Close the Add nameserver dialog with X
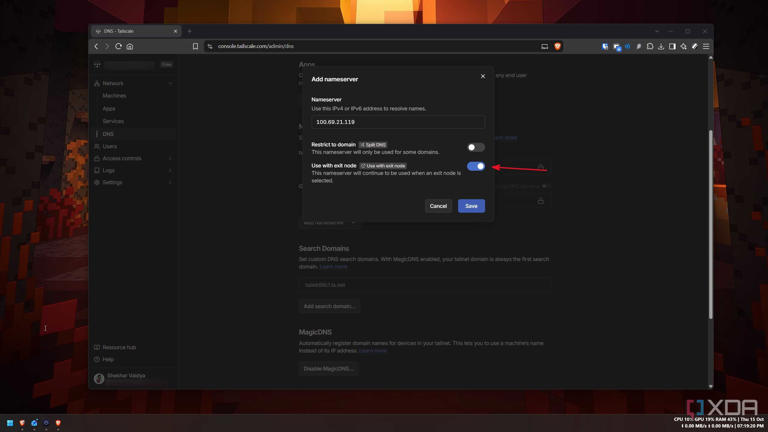Image resolution: width=768 pixels, height=432 pixels. (x=483, y=76)
